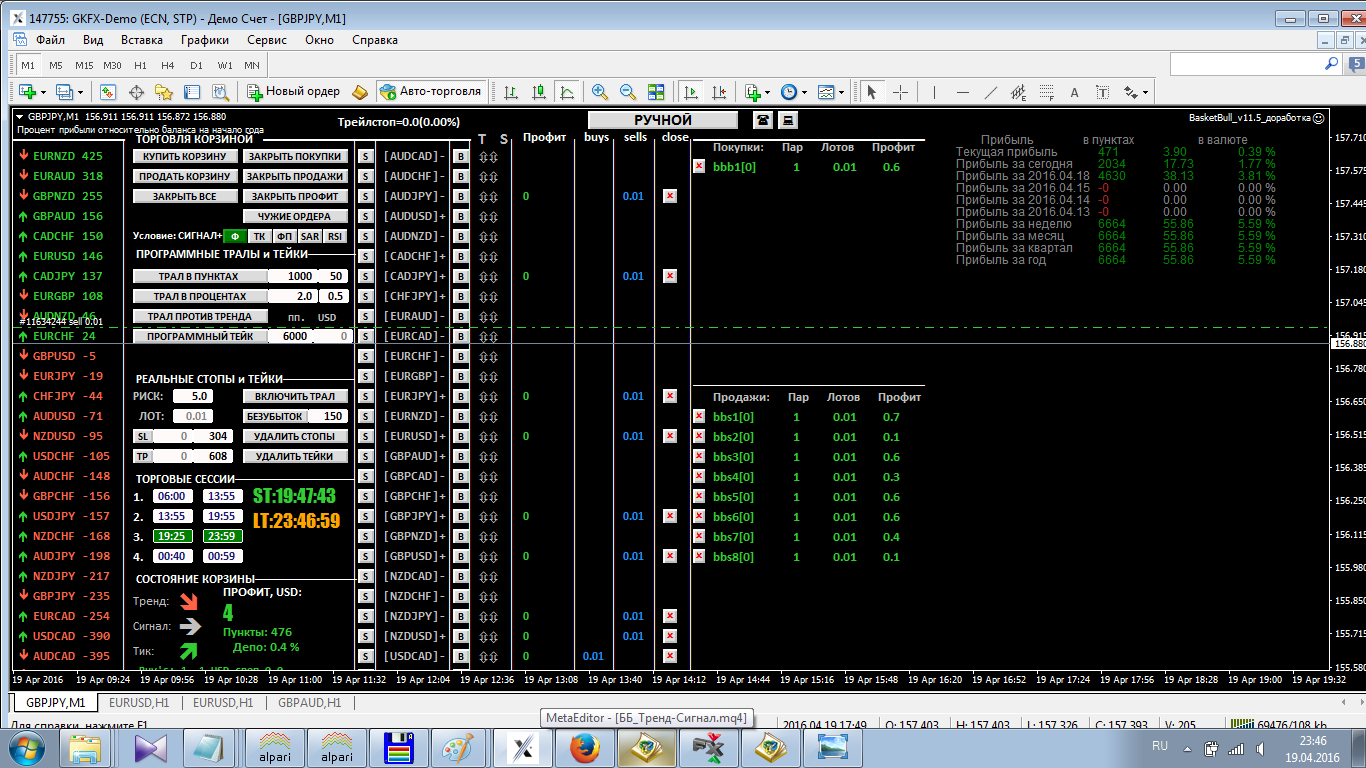Open the new chart dropdown arrow
This screenshot has width=1366, height=768.
[43, 92]
